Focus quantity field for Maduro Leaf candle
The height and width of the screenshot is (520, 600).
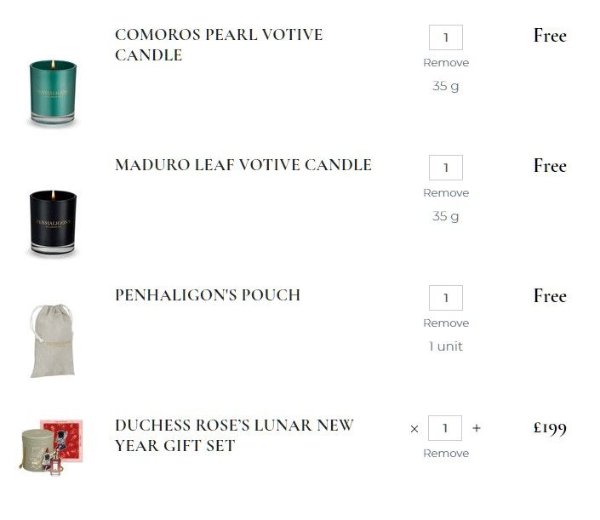pos(446,168)
